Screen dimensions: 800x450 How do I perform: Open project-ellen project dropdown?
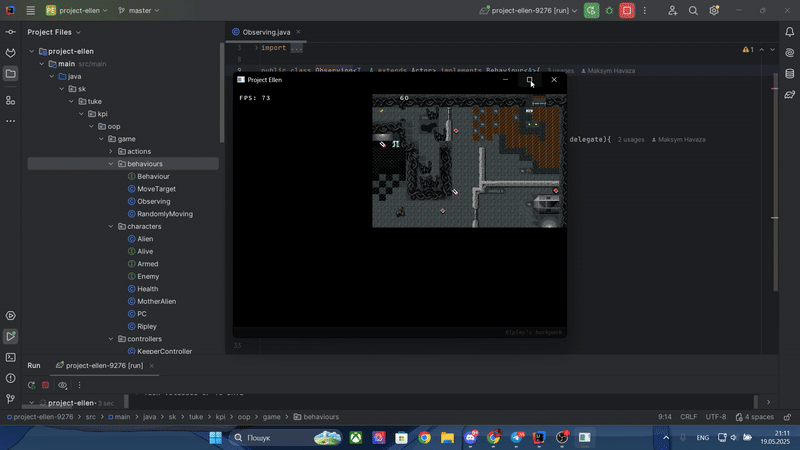click(77, 10)
